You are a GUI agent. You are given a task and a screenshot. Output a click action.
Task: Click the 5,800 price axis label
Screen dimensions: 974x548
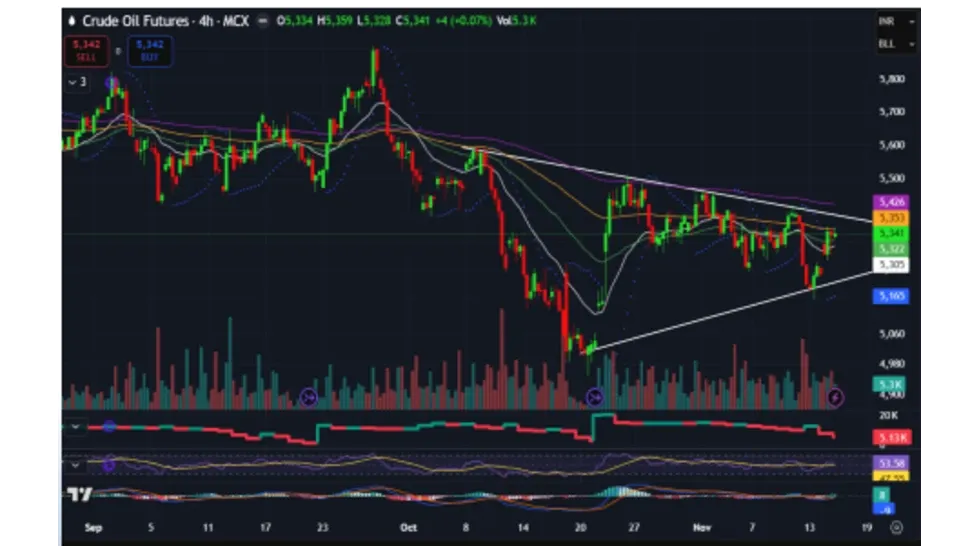click(892, 79)
